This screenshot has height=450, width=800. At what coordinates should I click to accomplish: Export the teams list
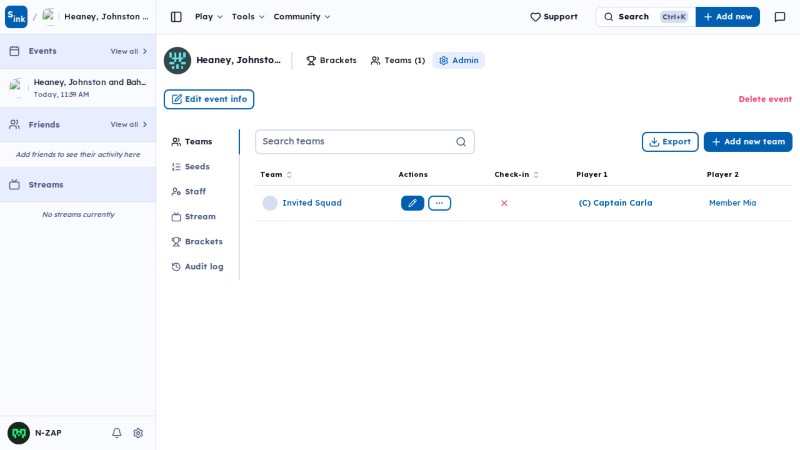coord(670,142)
